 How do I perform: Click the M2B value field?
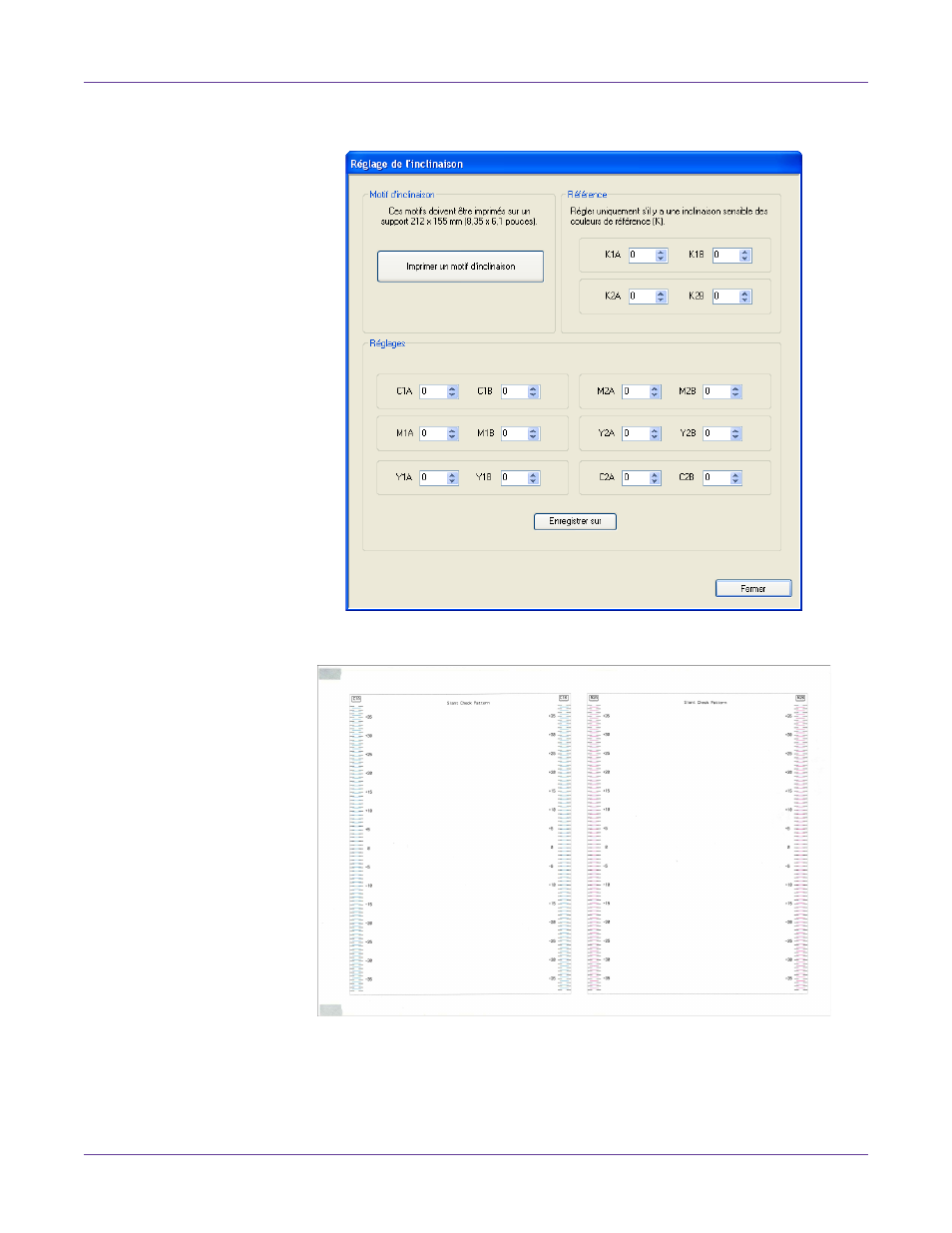(716, 391)
